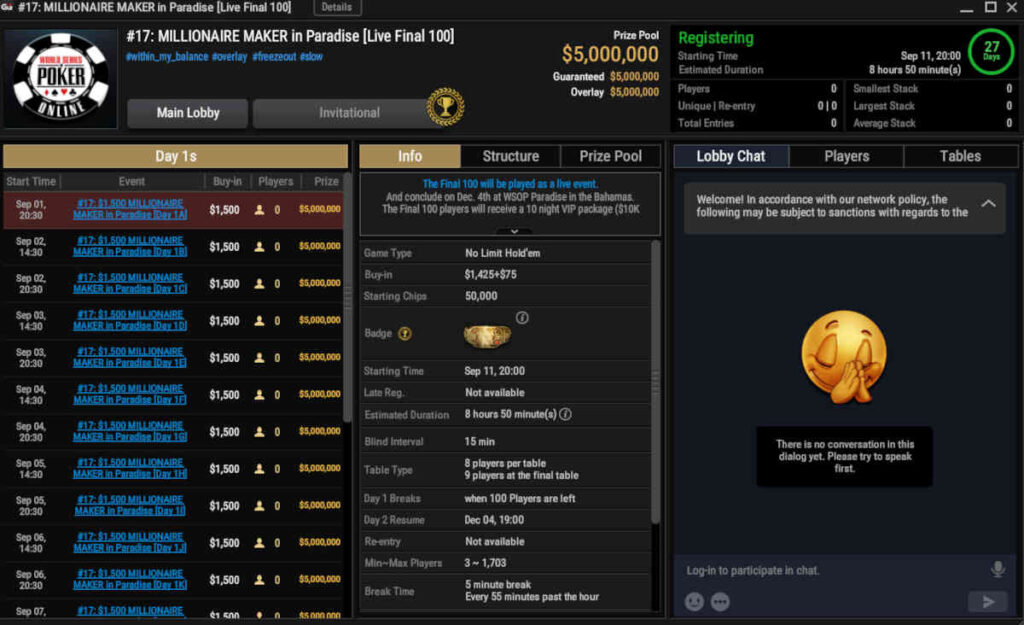Image resolution: width=1024 pixels, height=625 pixels.
Task: Click the Day 1s list scrollbar
Action: pyautogui.click(x=347, y=298)
